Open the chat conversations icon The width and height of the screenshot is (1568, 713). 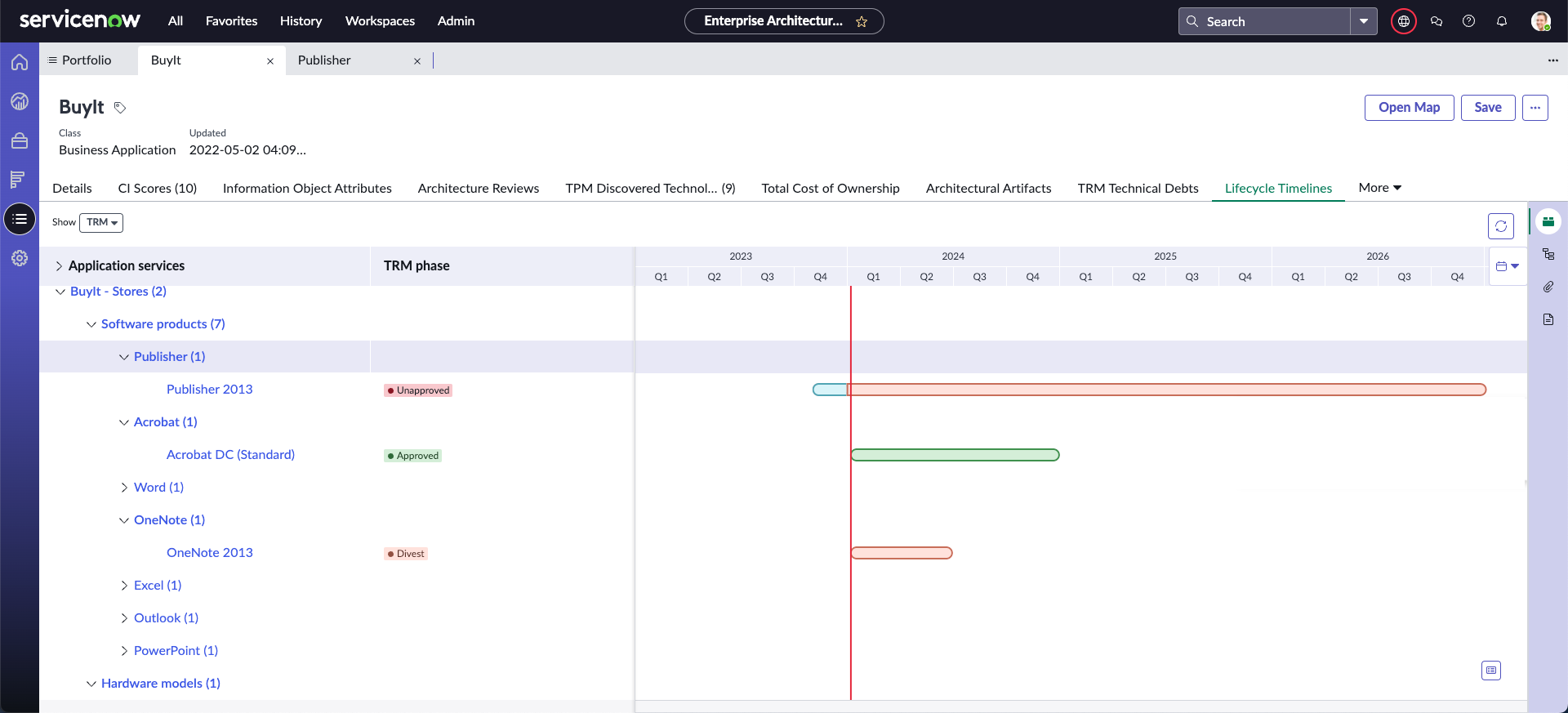tap(1437, 21)
